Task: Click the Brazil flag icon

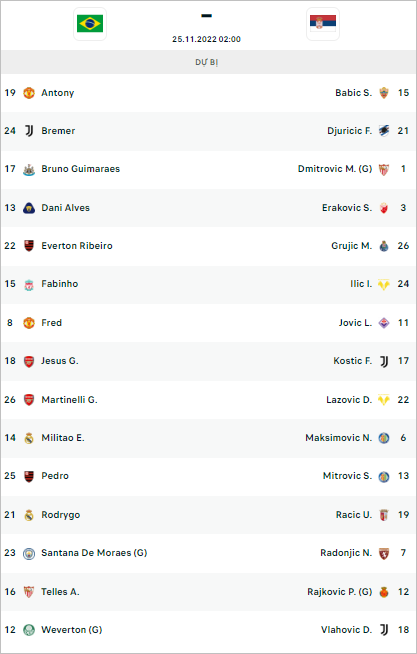Action: pos(90,24)
